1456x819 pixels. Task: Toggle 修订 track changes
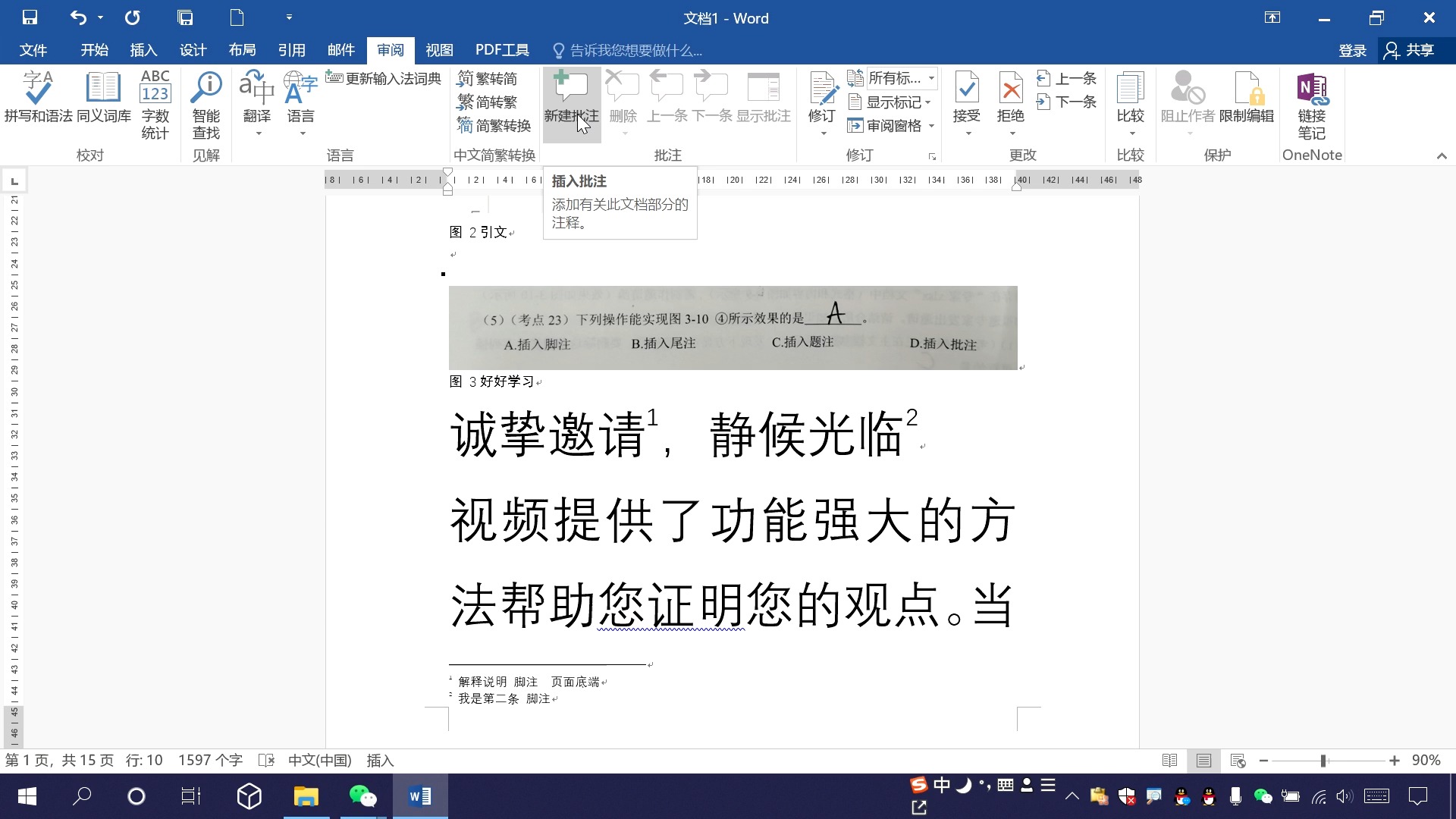click(821, 99)
